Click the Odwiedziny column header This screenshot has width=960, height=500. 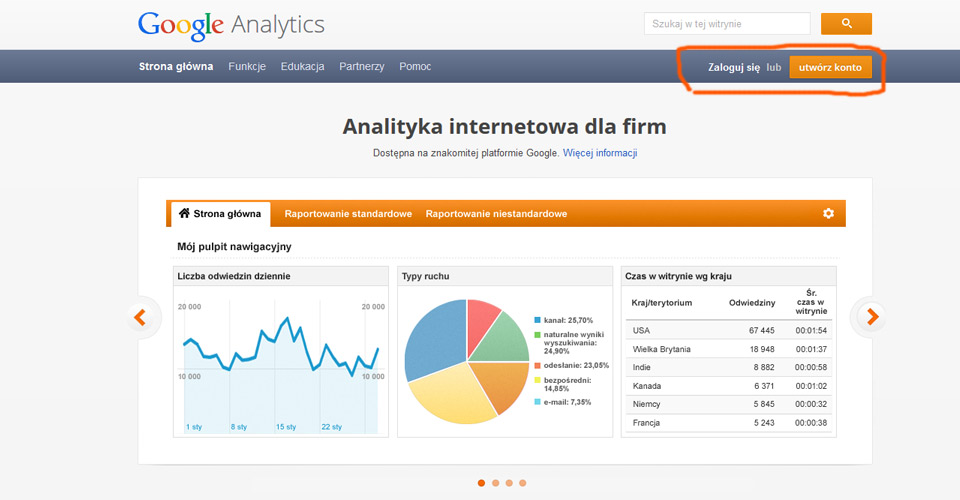752,302
